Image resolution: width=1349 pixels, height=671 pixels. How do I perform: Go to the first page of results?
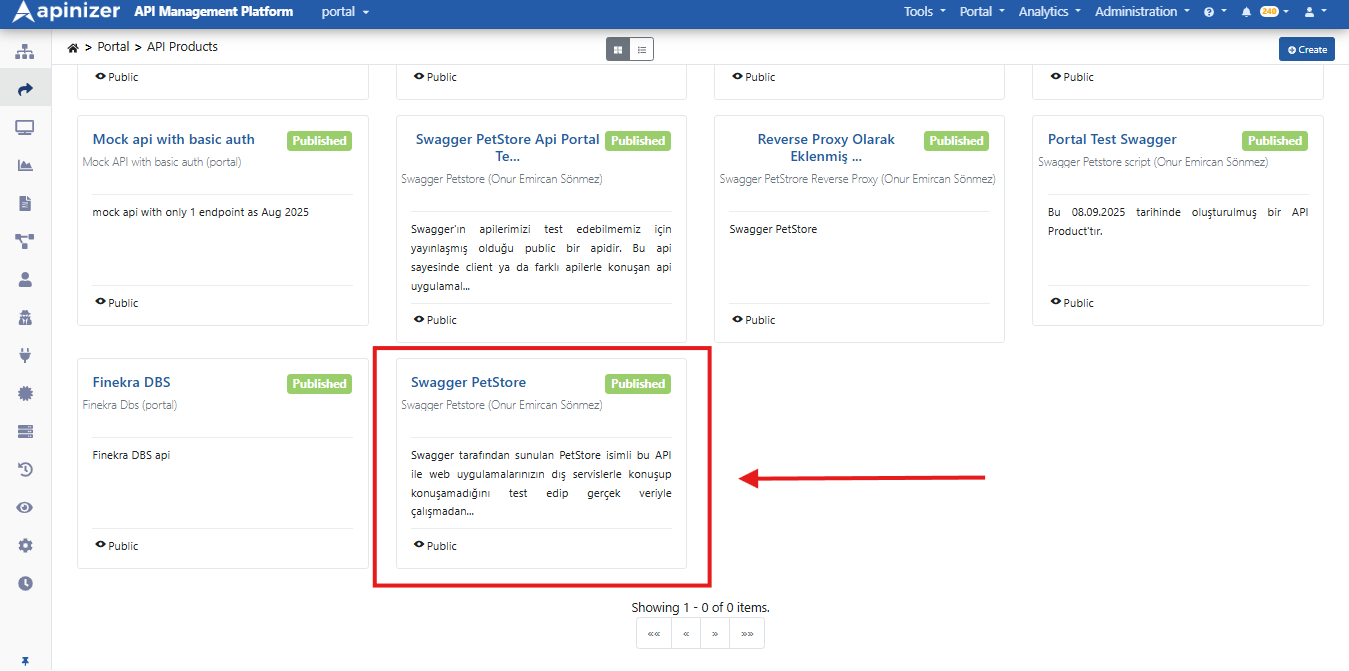pyautogui.click(x=654, y=633)
